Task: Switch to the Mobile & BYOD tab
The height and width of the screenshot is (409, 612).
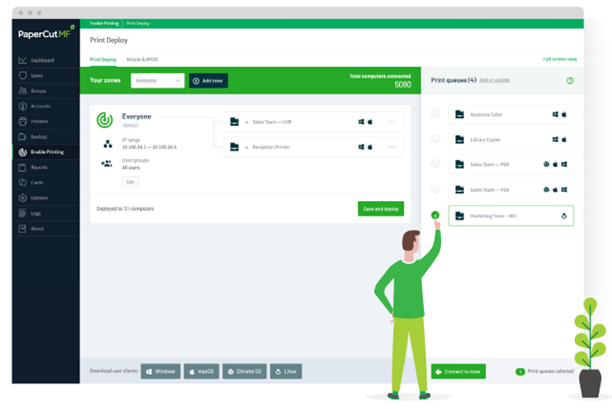Action: 142,59
